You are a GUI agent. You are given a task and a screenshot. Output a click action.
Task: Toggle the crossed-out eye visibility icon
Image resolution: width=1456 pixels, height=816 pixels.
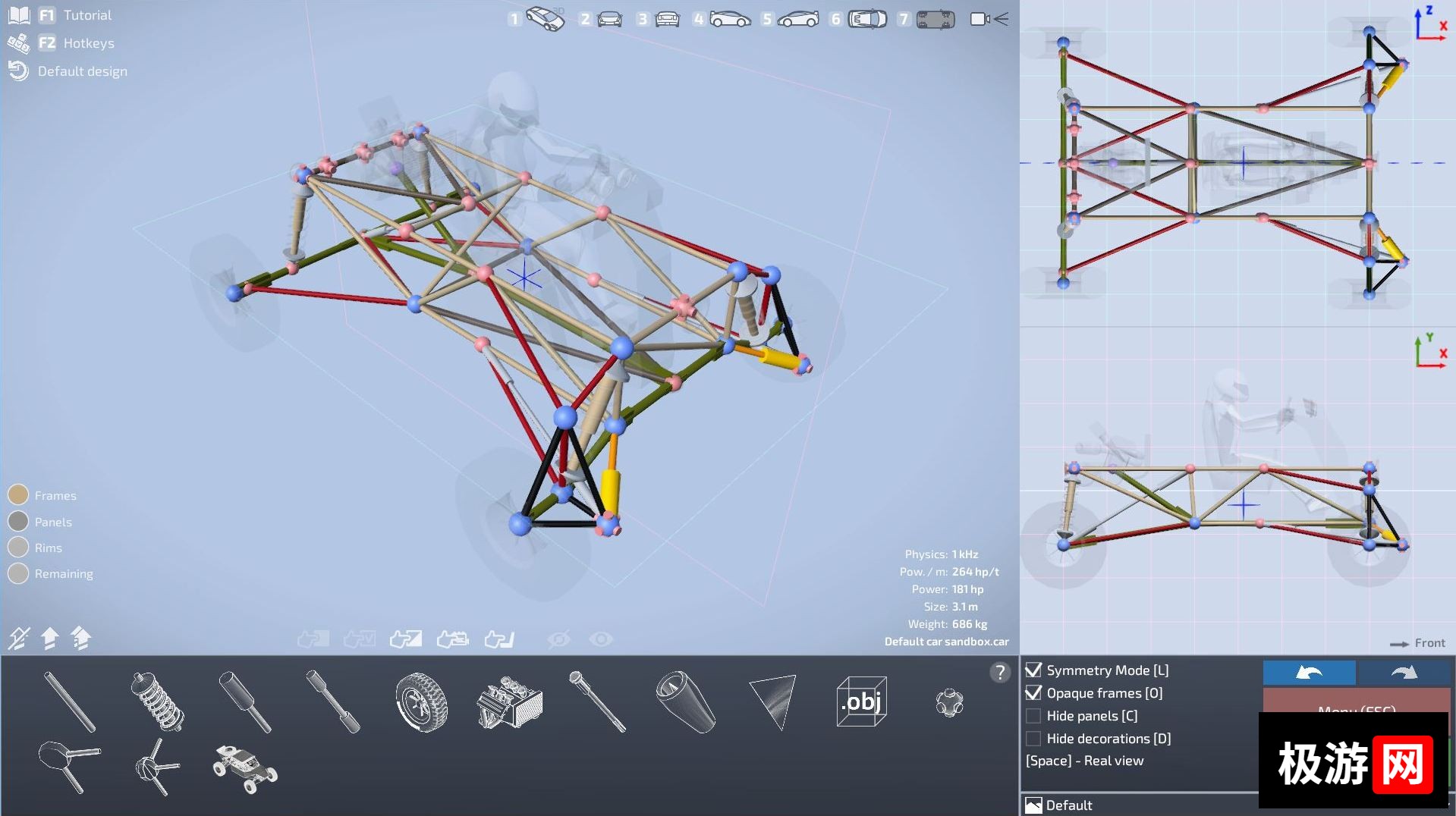[x=558, y=639]
